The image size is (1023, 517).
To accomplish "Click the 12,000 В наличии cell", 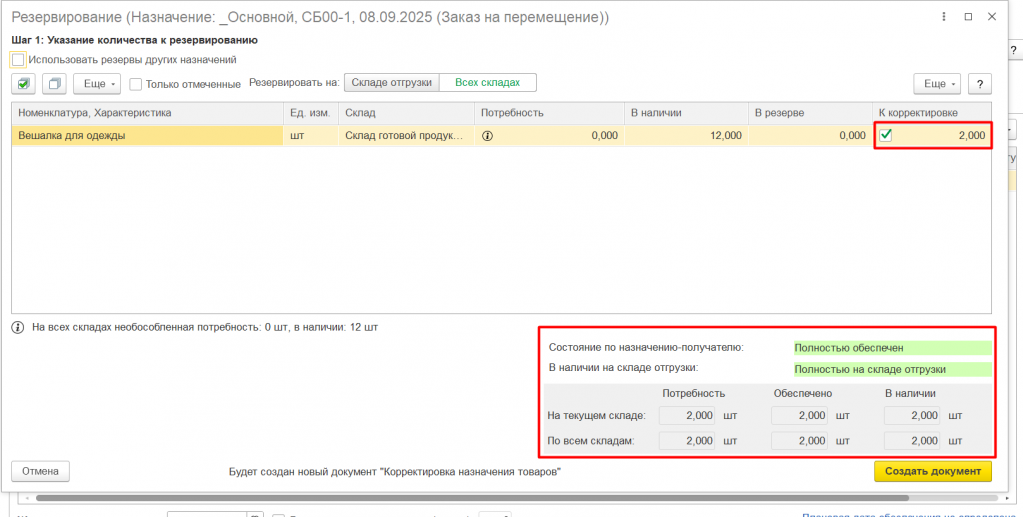I will point(686,136).
